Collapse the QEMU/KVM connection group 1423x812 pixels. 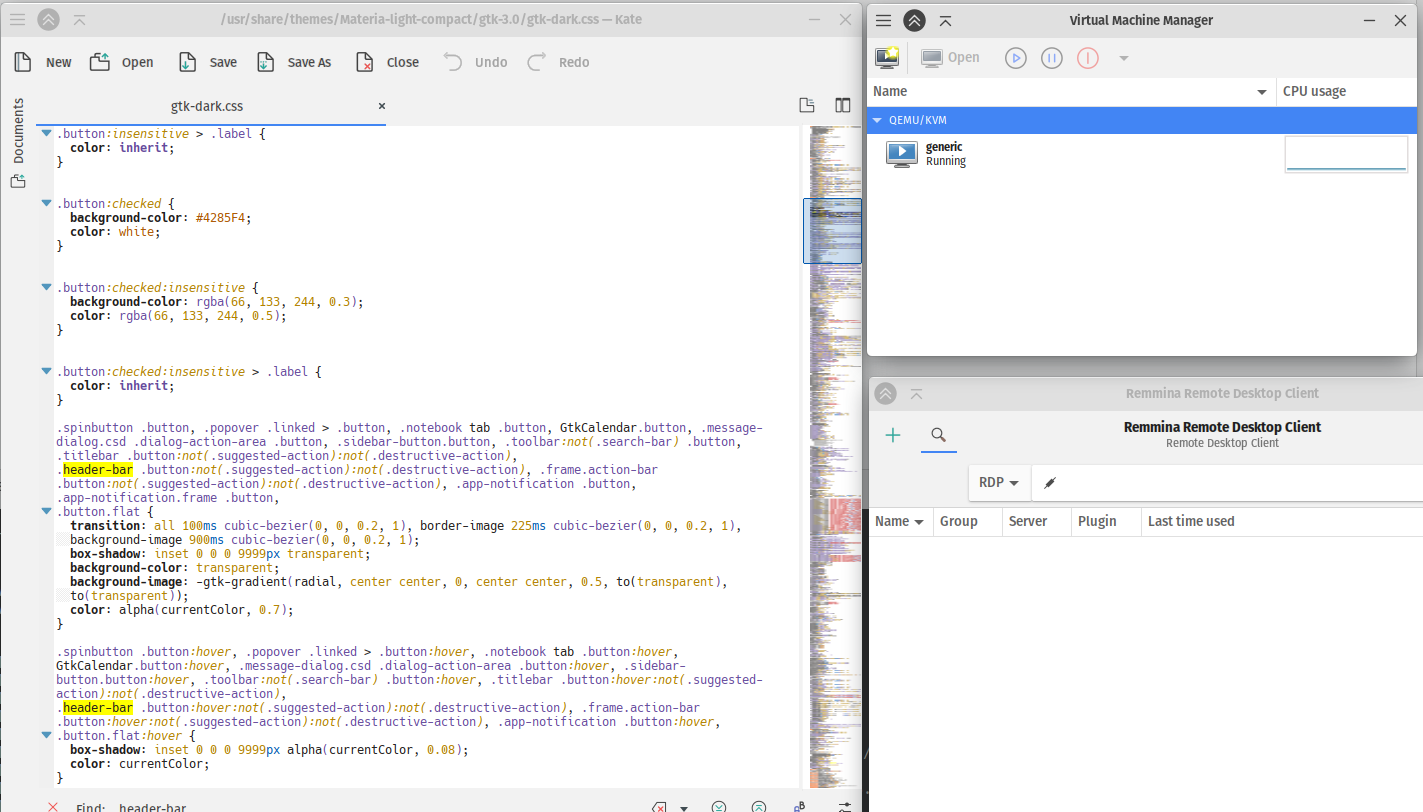[x=877, y=119]
